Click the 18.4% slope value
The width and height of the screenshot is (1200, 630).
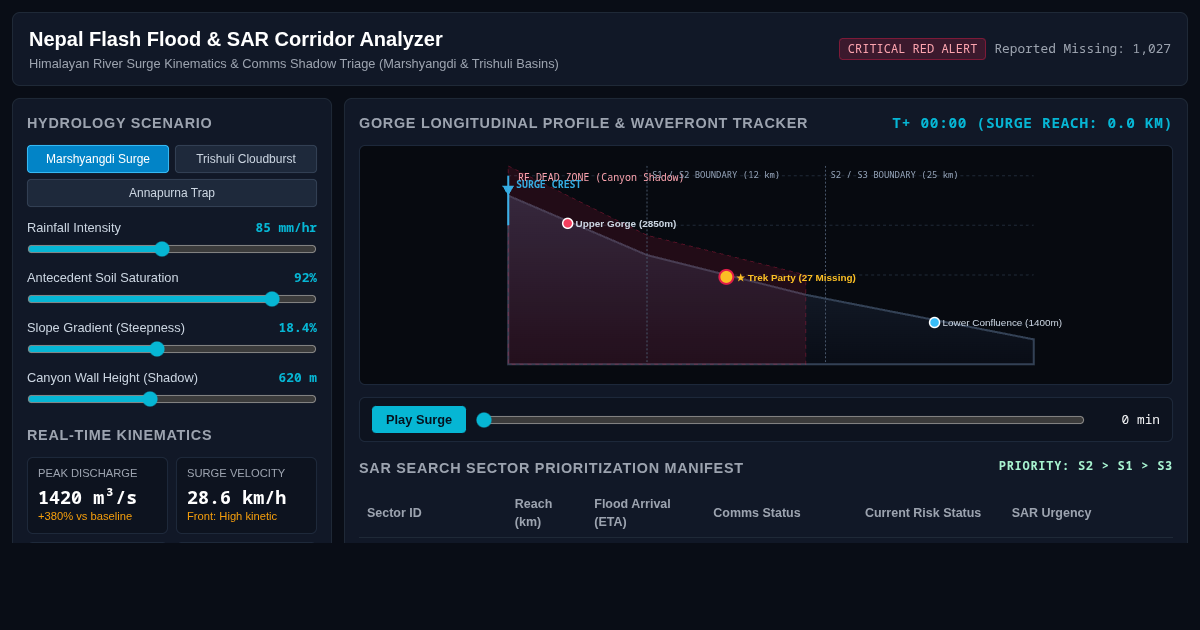coord(298,328)
